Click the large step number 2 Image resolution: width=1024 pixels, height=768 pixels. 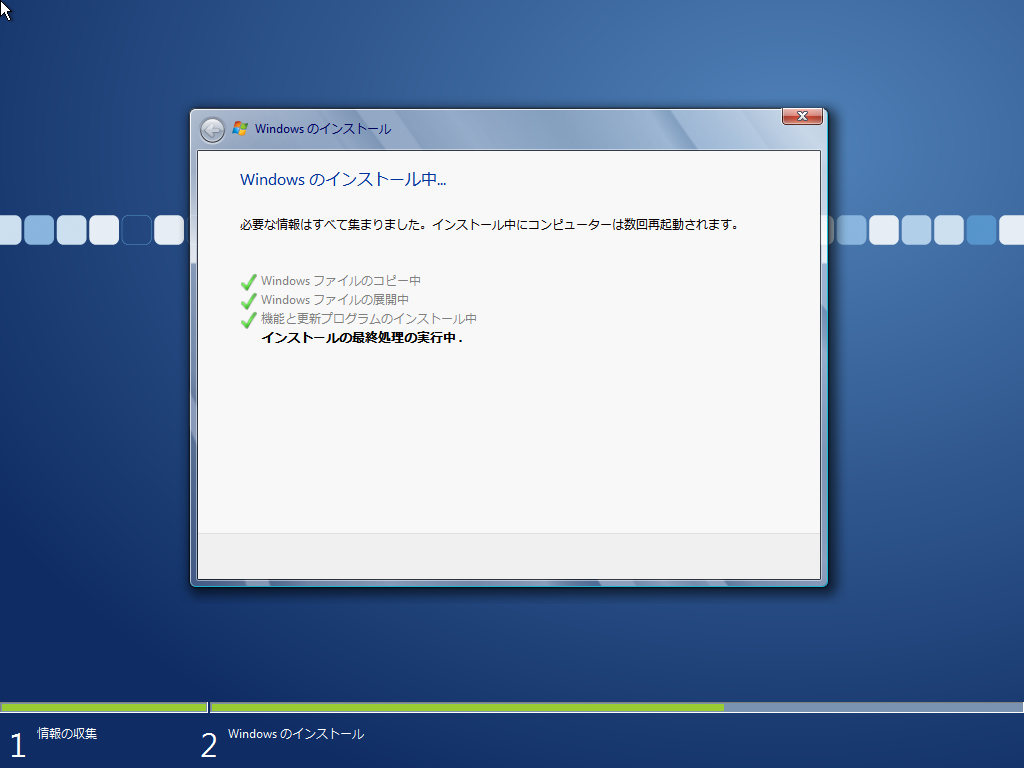click(209, 746)
